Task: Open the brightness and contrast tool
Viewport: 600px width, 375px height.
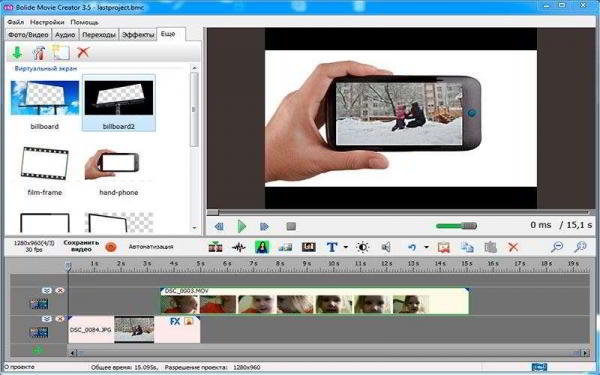Action: [x=362, y=247]
